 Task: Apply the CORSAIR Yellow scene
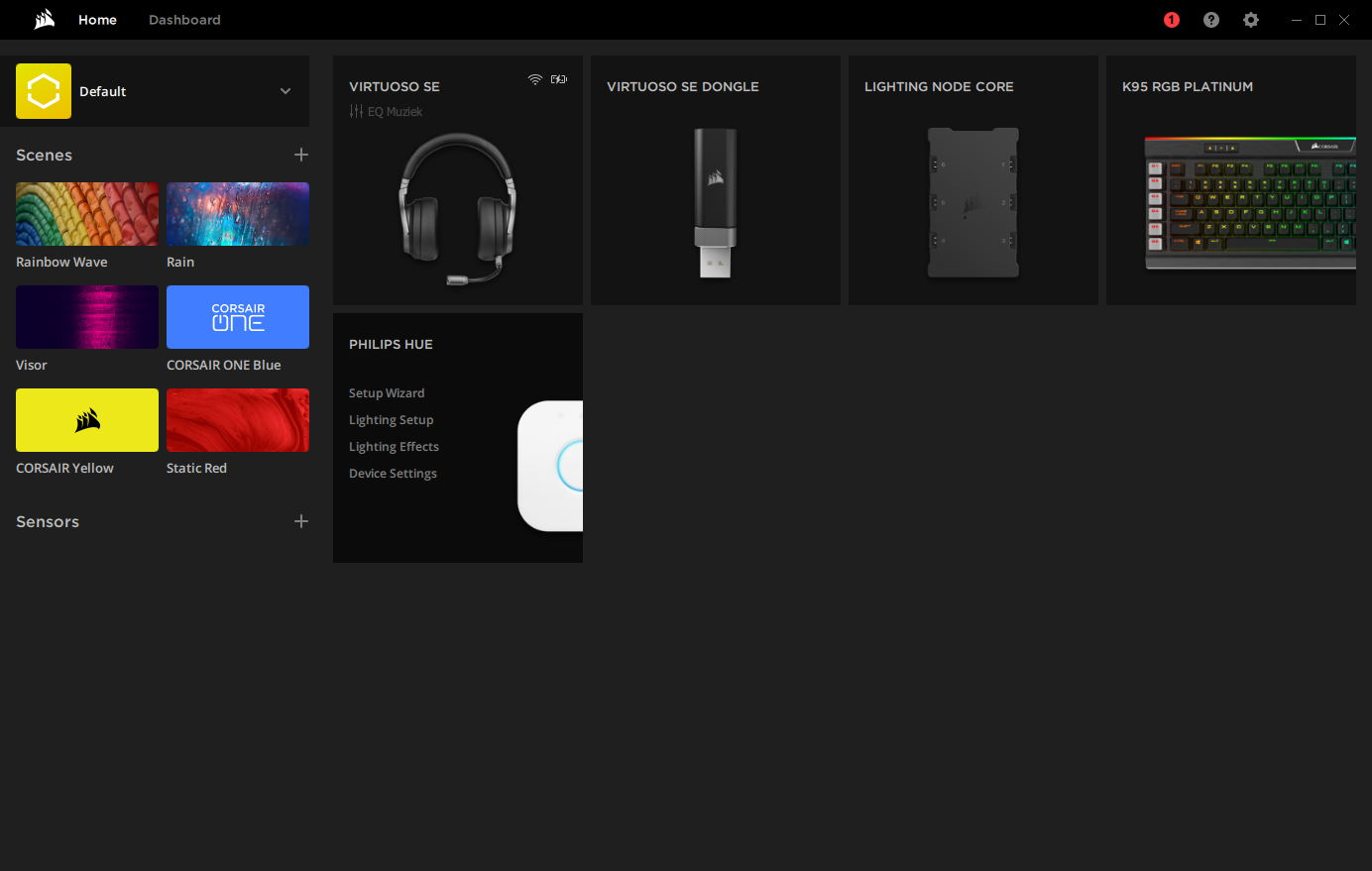87,420
